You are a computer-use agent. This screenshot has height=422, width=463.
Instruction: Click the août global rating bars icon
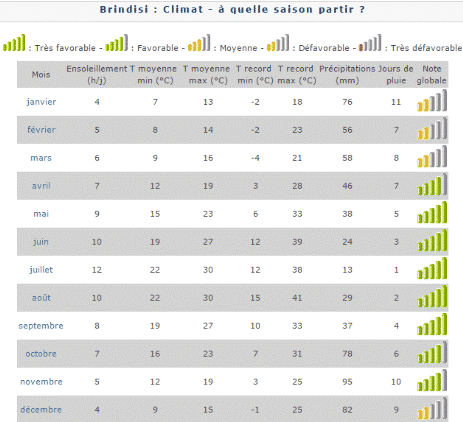[x=432, y=296]
